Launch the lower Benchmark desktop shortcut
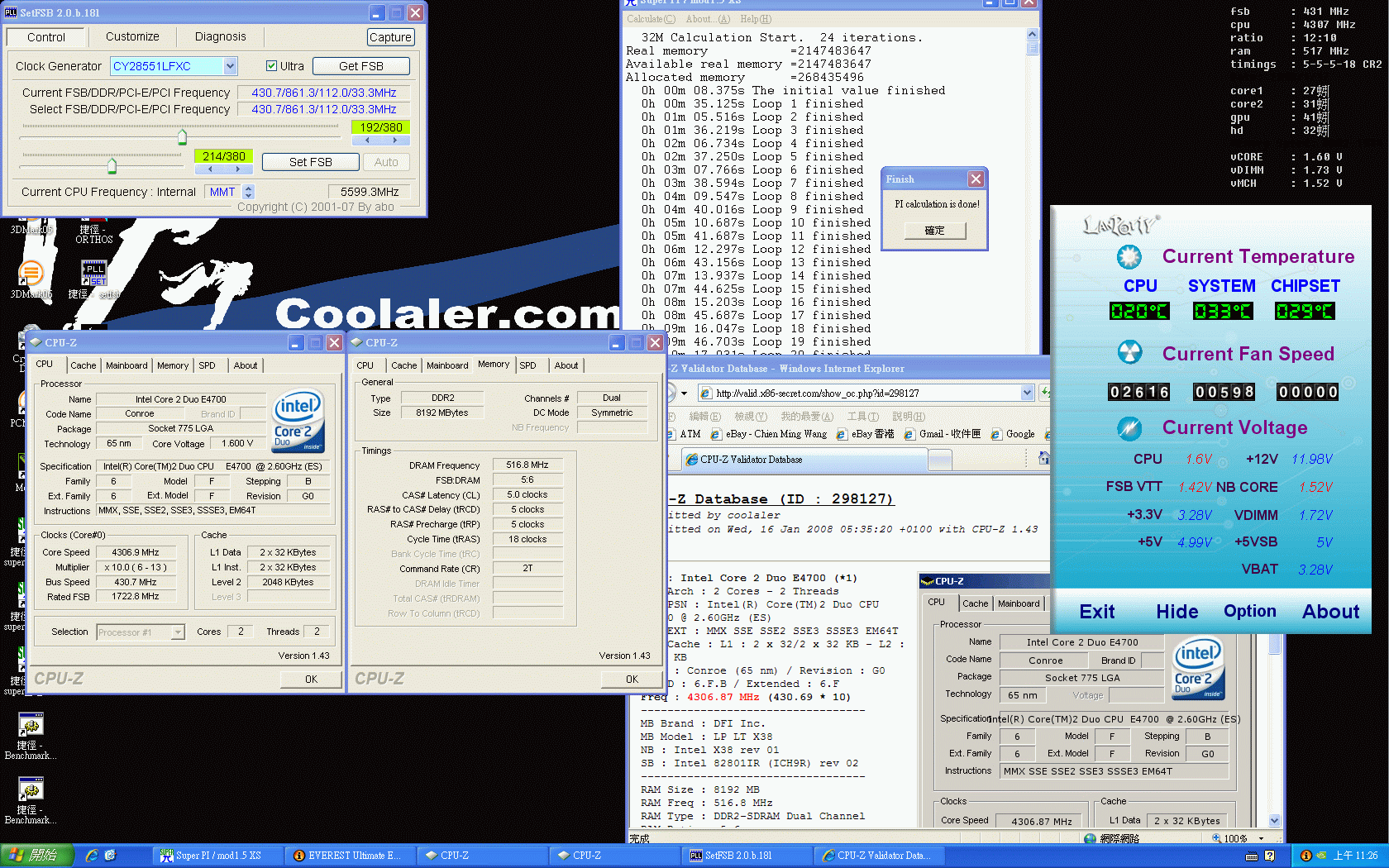This screenshot has width=1389, height=868. point(31,790)
